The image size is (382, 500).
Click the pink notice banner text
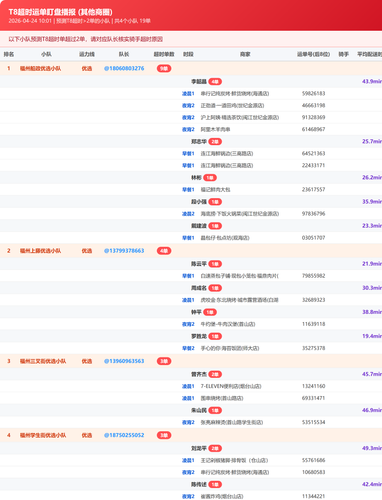click(86, 39)
